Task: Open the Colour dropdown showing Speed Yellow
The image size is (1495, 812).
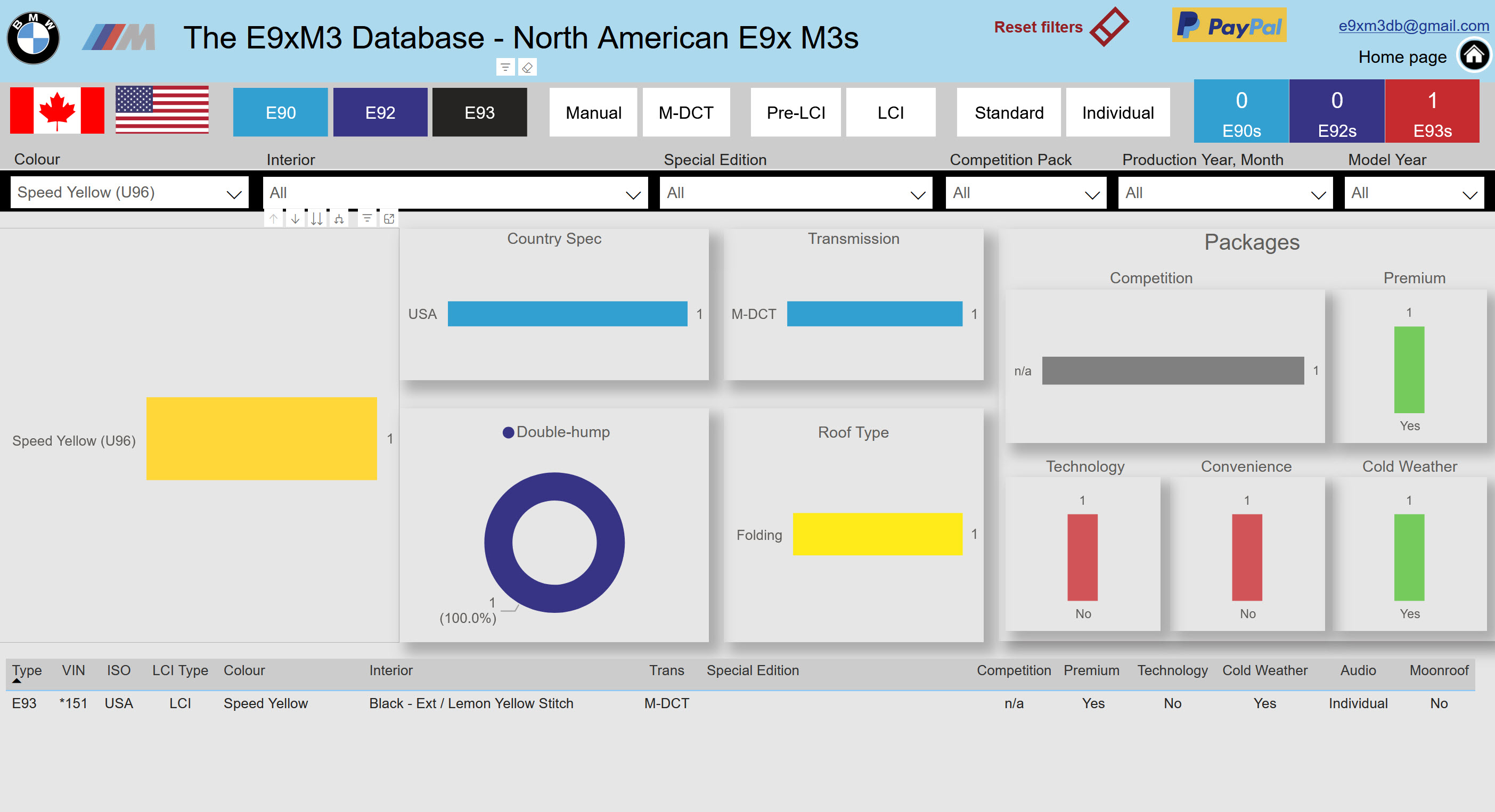Action: click(x=129, y=193)
